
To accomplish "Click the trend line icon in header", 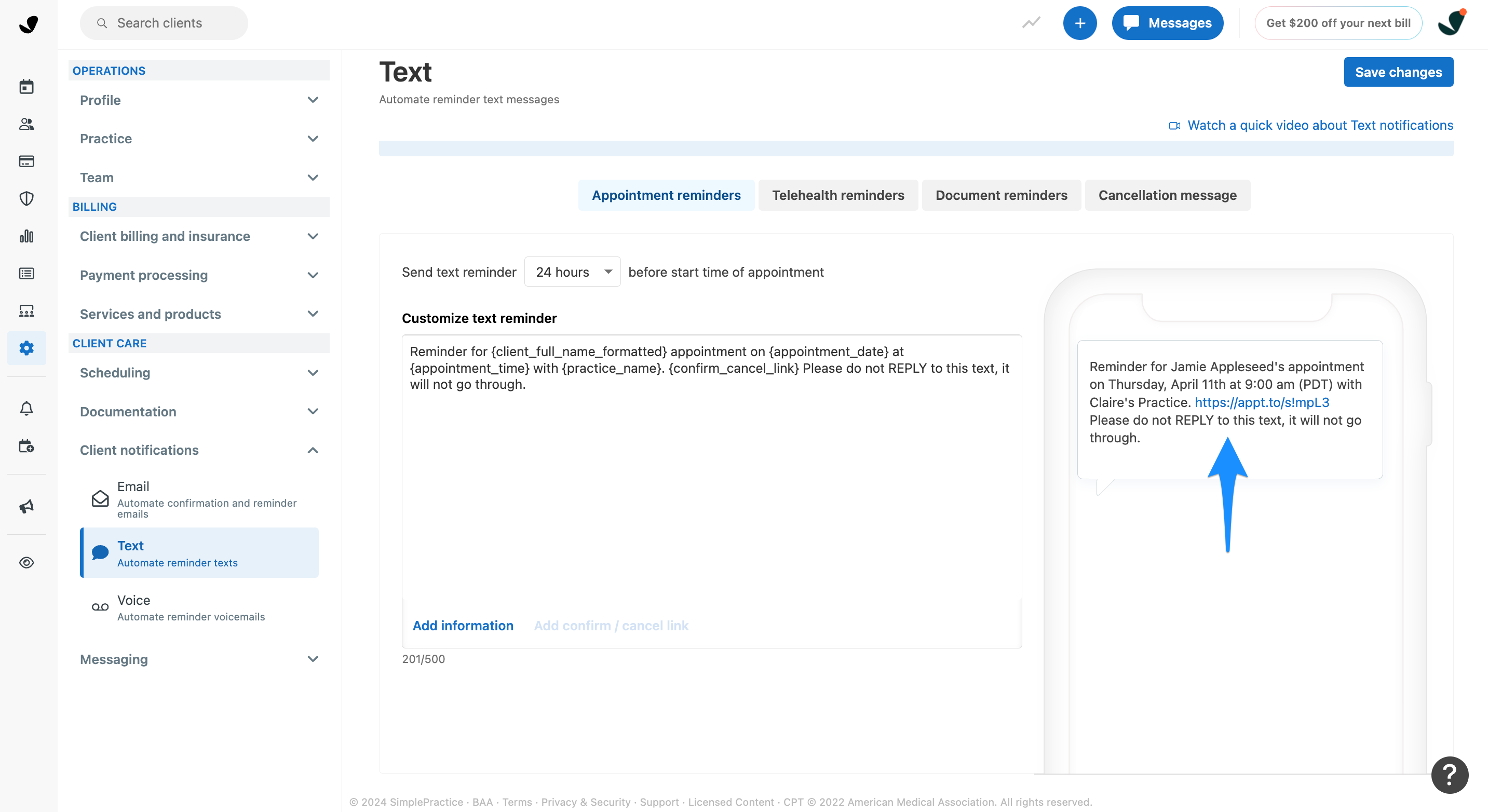I will tap(1031, 22).
